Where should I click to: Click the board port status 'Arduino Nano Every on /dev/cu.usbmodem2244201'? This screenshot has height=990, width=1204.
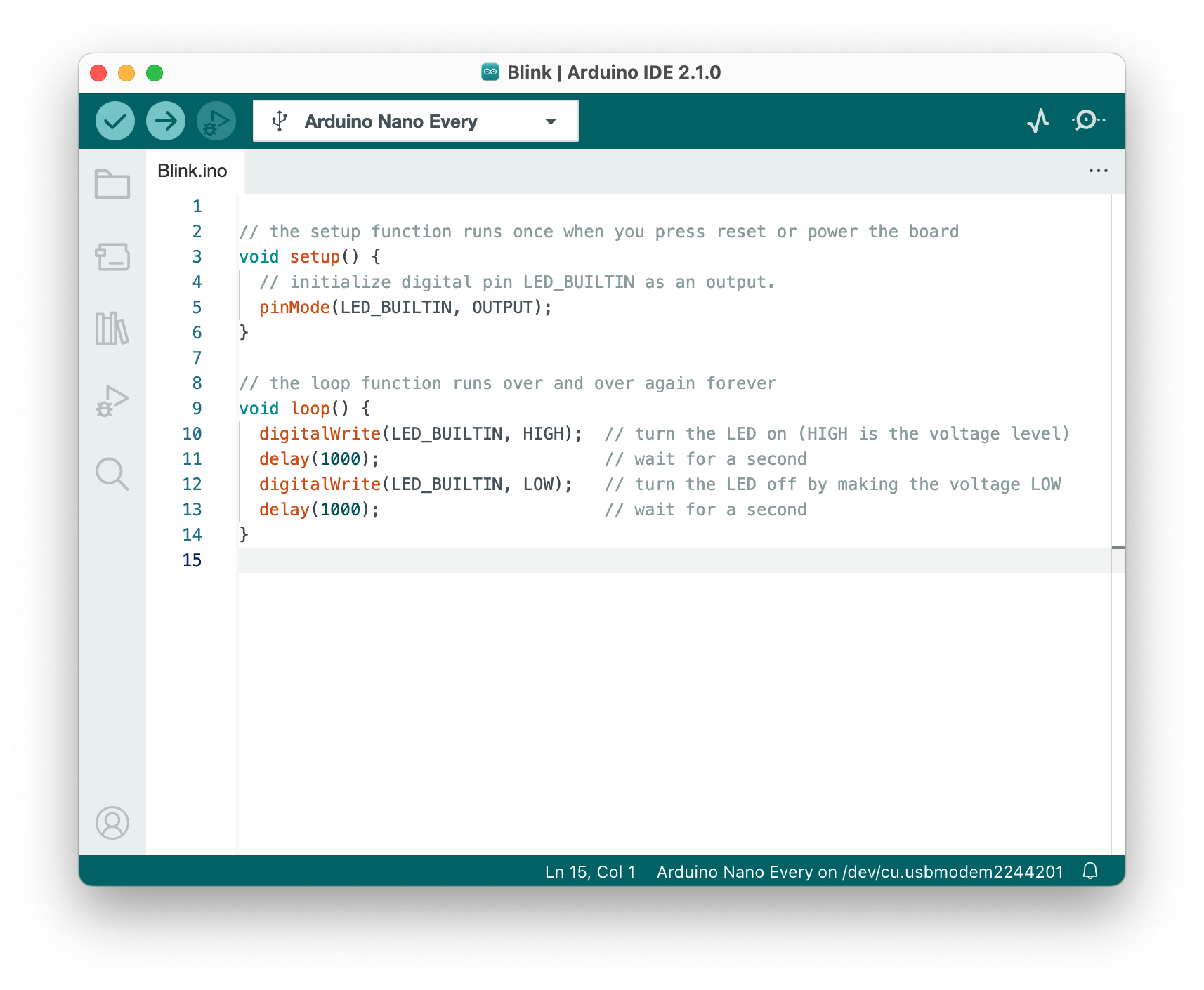pos(860,871)
